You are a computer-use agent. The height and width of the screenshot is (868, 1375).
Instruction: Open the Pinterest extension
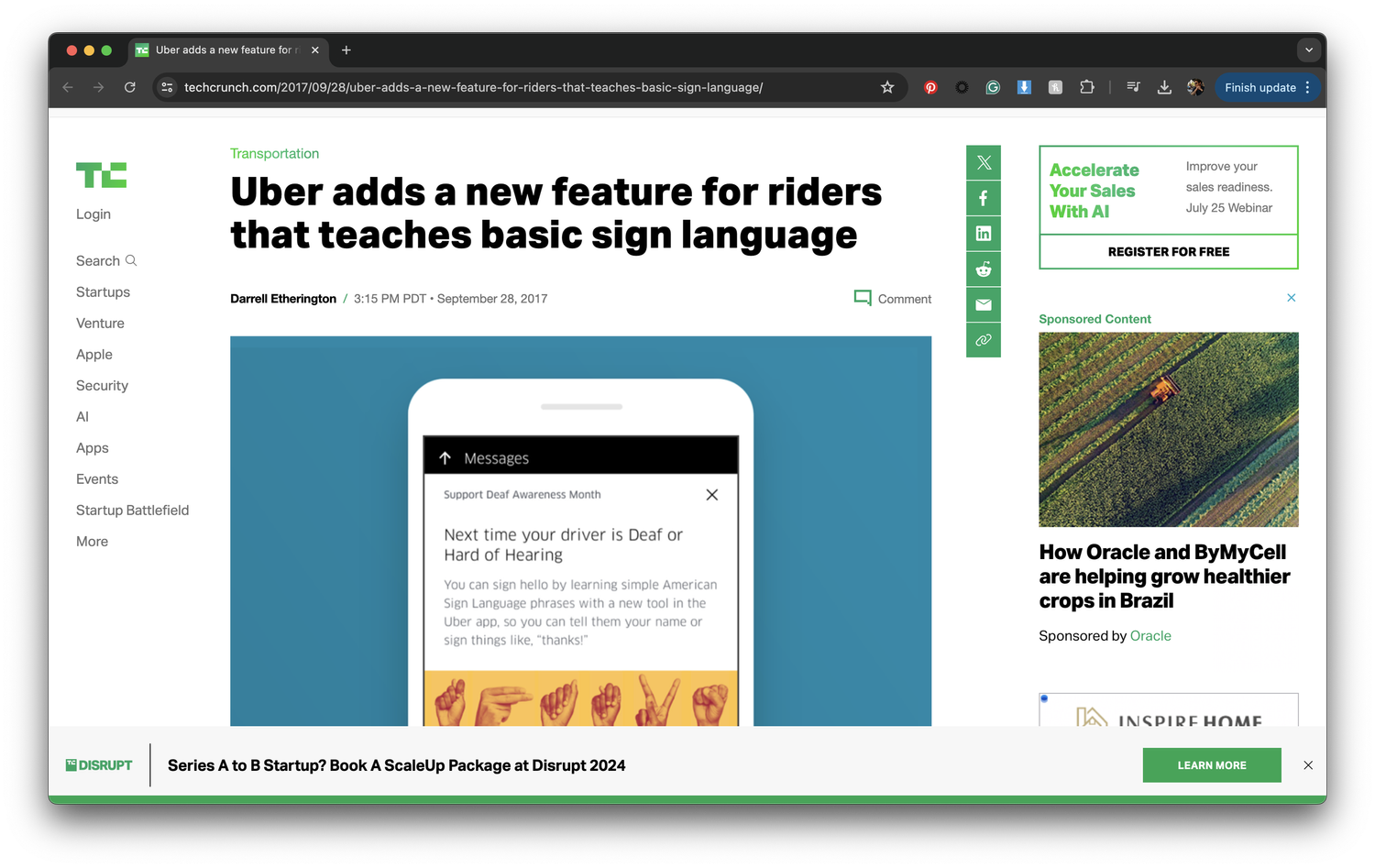(x=930, y=87)
